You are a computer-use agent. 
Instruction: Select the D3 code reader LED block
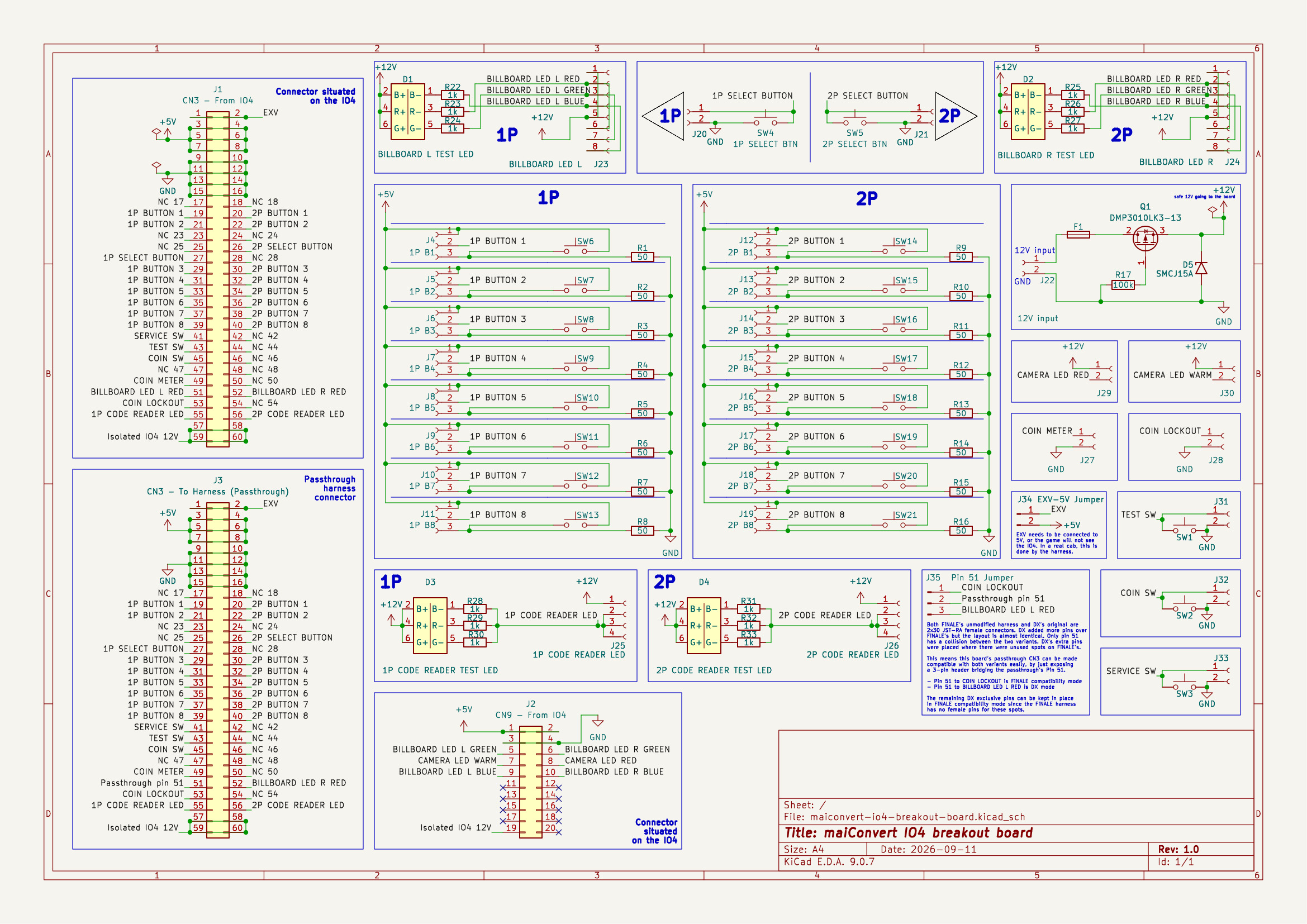point(430,626)
